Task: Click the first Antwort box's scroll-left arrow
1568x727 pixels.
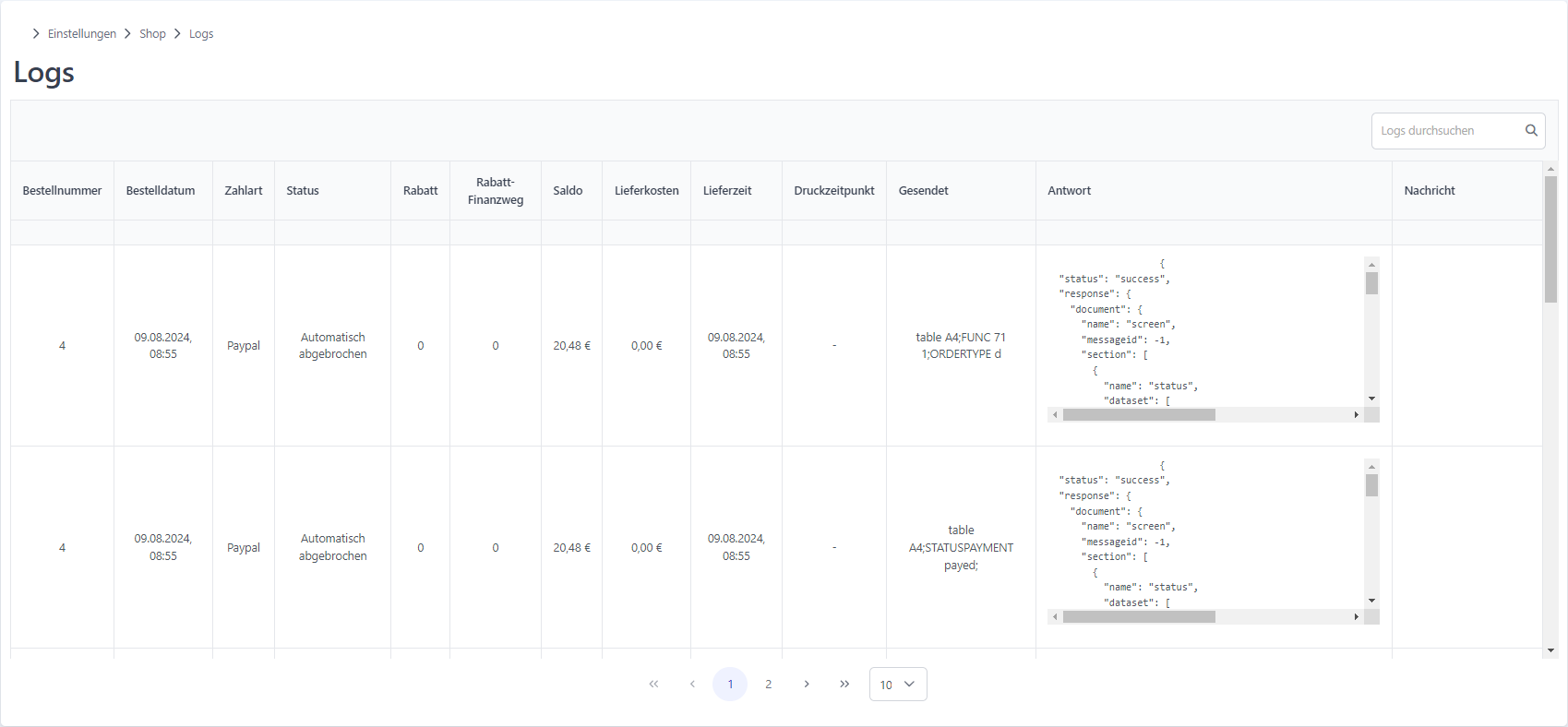Action: 1055,415
